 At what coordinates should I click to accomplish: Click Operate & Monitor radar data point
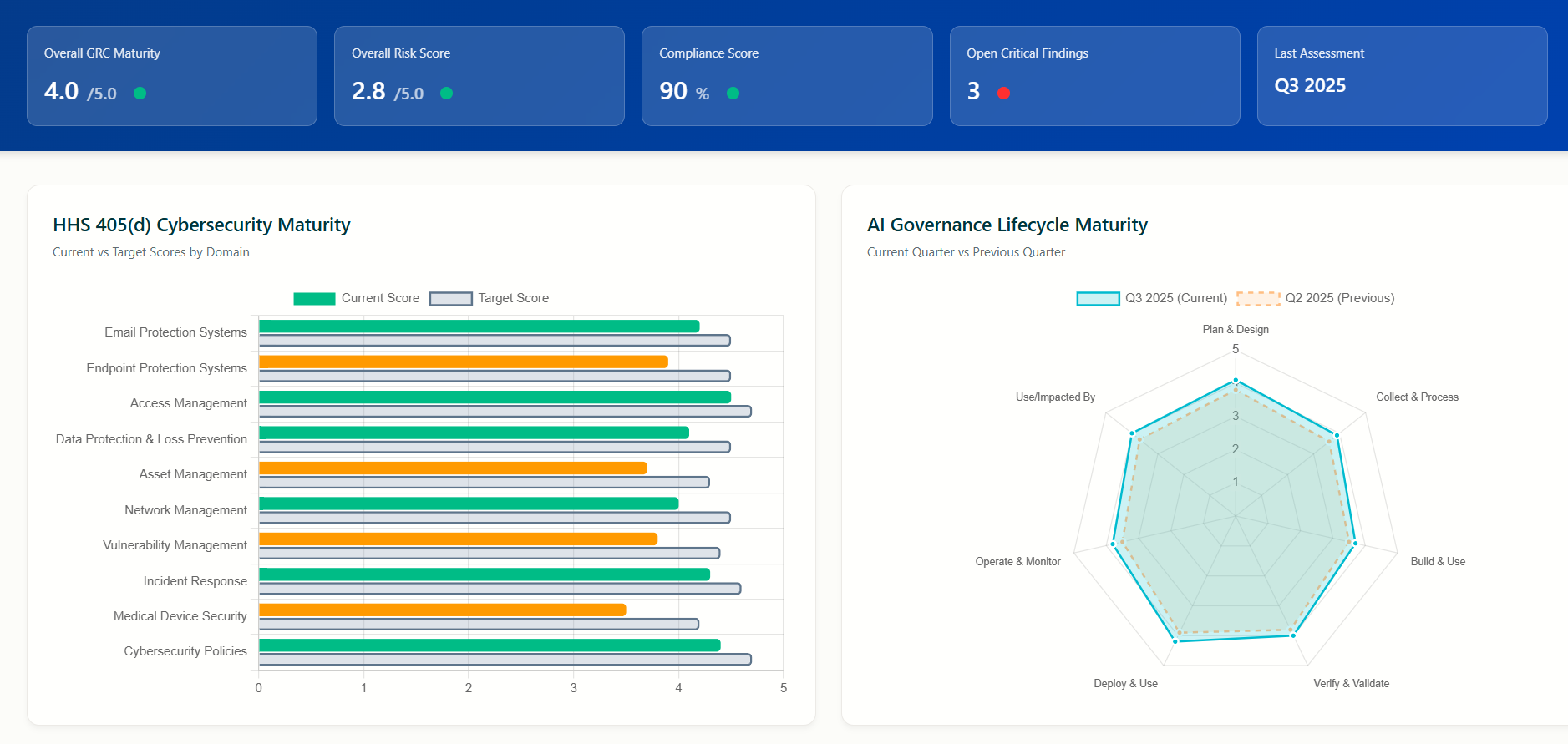pos(1113,544)
